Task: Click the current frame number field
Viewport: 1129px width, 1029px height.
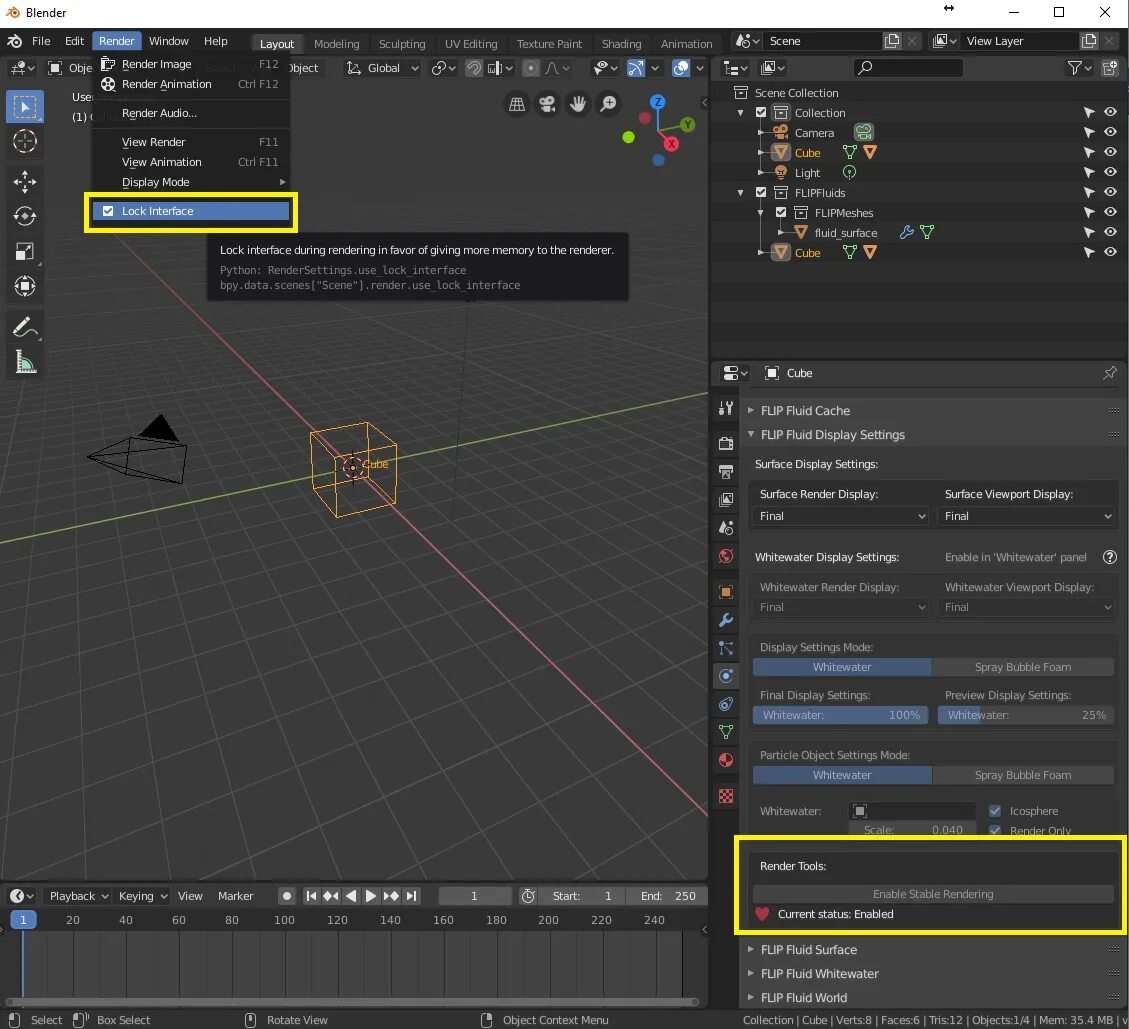Action: [x=474, y=896]
